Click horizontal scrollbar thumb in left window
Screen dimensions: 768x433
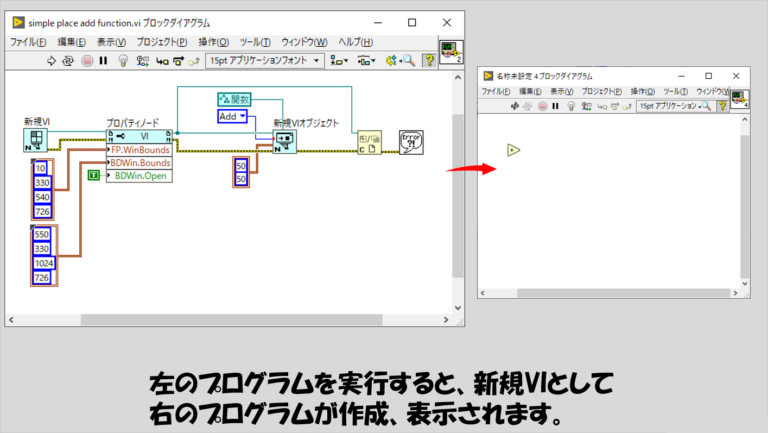point(231,320)
